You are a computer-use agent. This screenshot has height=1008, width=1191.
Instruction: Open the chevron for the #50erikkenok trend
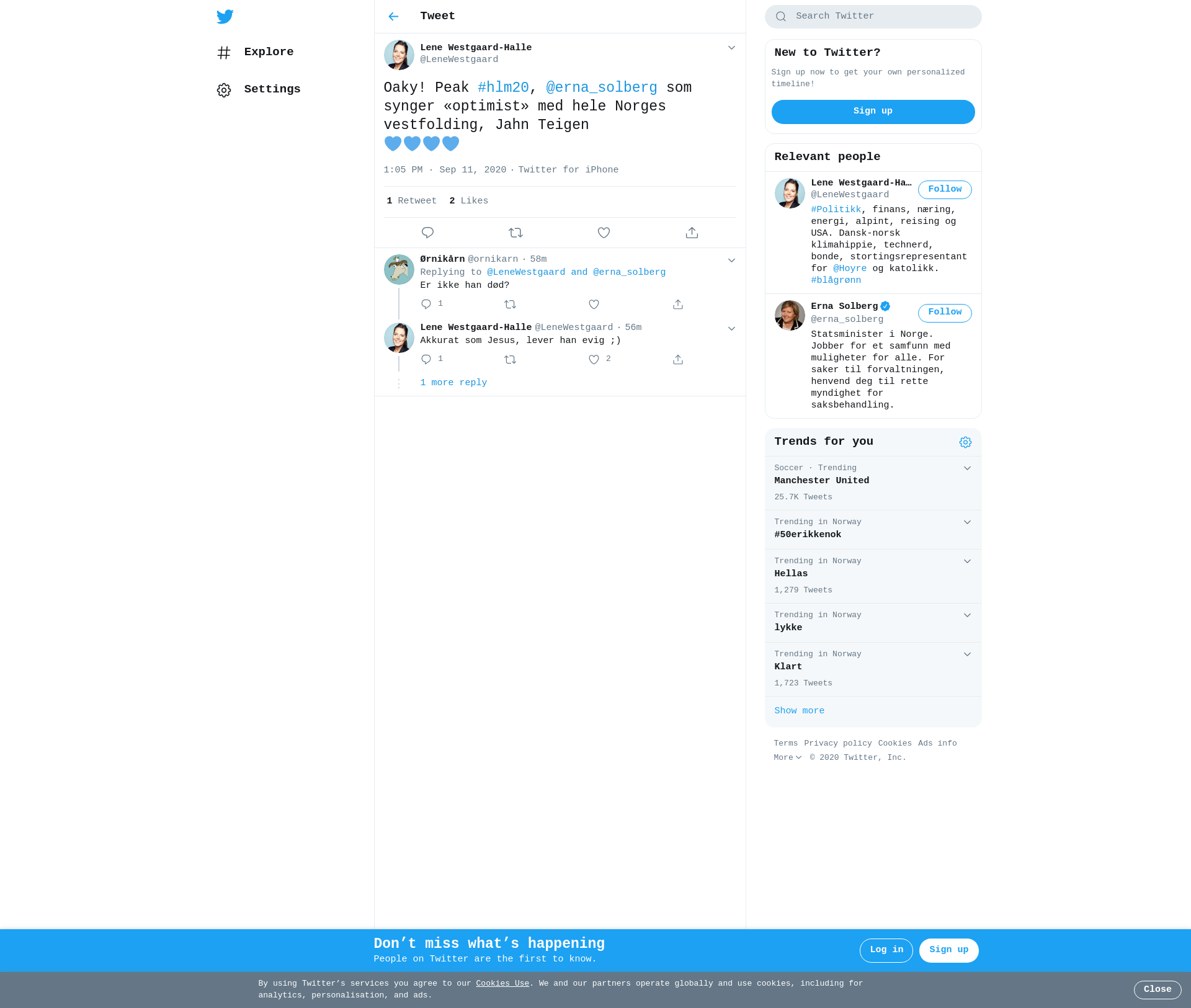[x=967, y=522]
